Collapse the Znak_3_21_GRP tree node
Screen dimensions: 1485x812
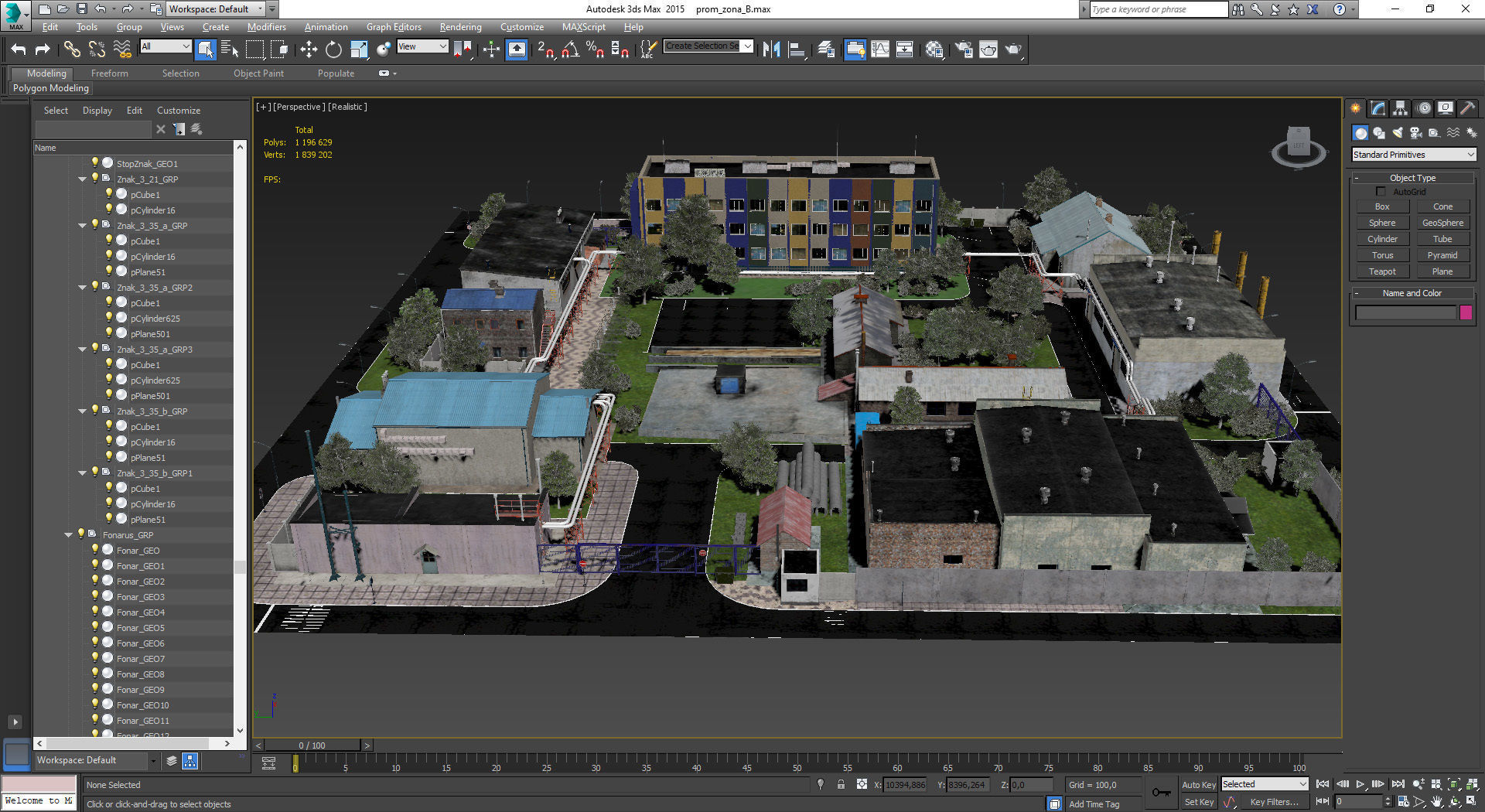pyautogui.click(x=82, y=179)
